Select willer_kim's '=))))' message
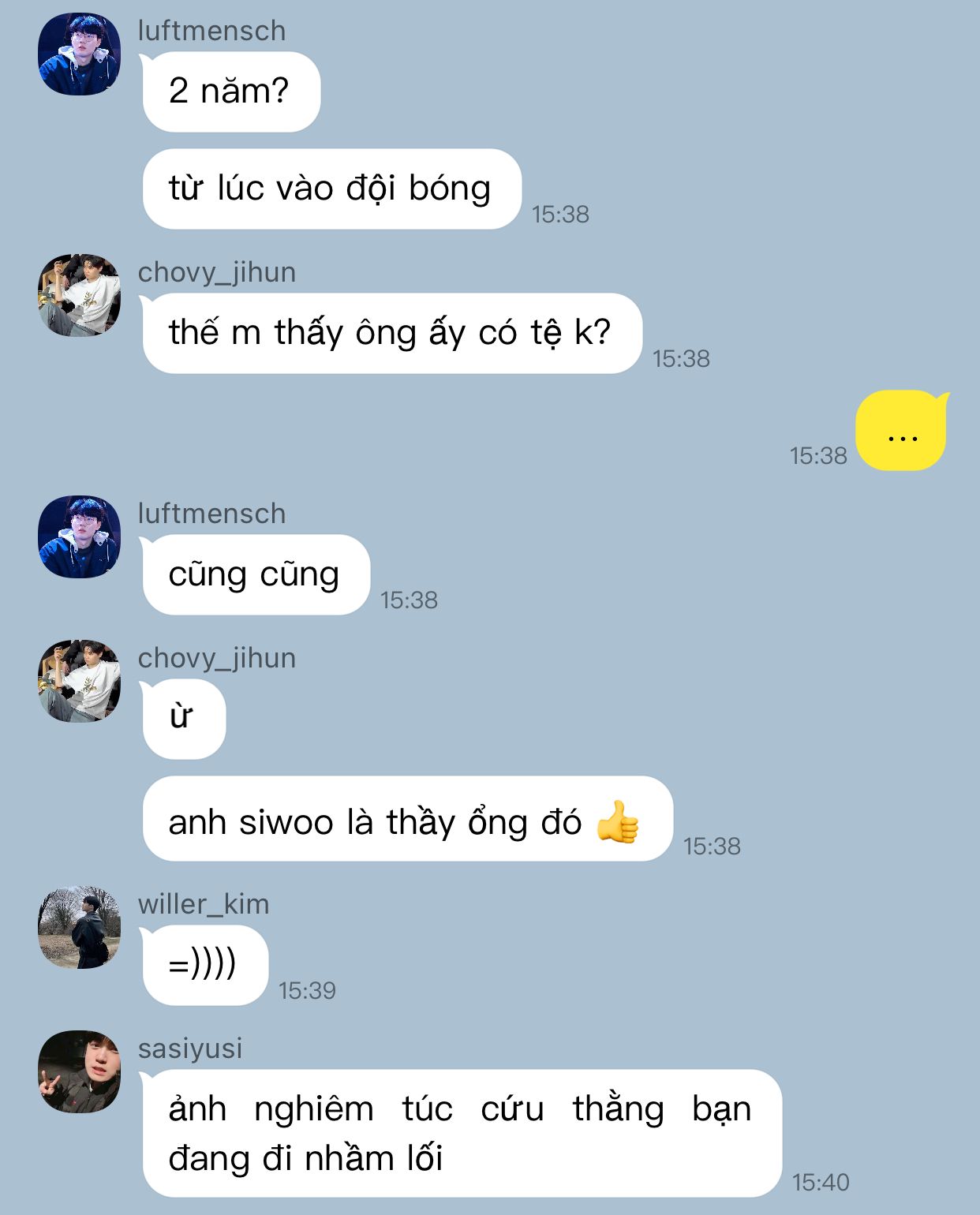This screenshot has height=1215, width=980. (204, 965)
